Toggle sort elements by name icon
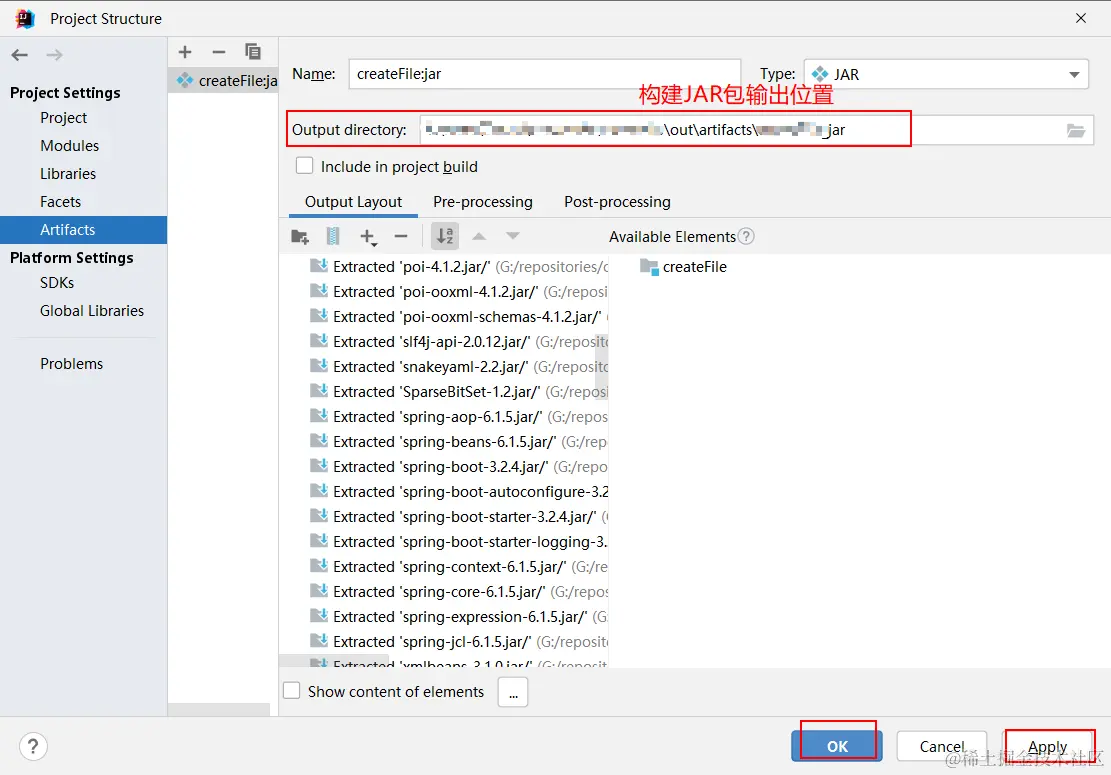Viewport: 1111px width, 775px height. click(x=445, y=236)
